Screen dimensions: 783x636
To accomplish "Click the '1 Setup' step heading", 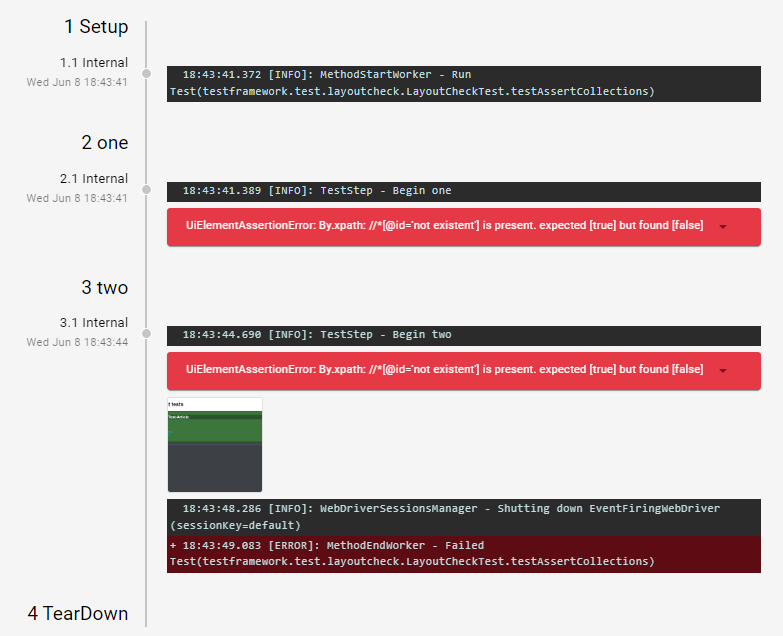I will click(x=96, y=26).
